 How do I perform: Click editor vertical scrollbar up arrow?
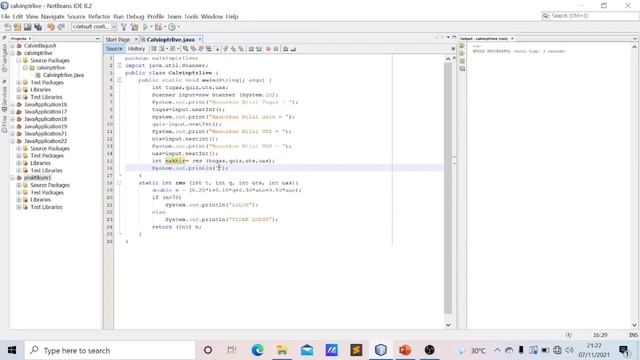pyautogui.click(x=448, y=59)
